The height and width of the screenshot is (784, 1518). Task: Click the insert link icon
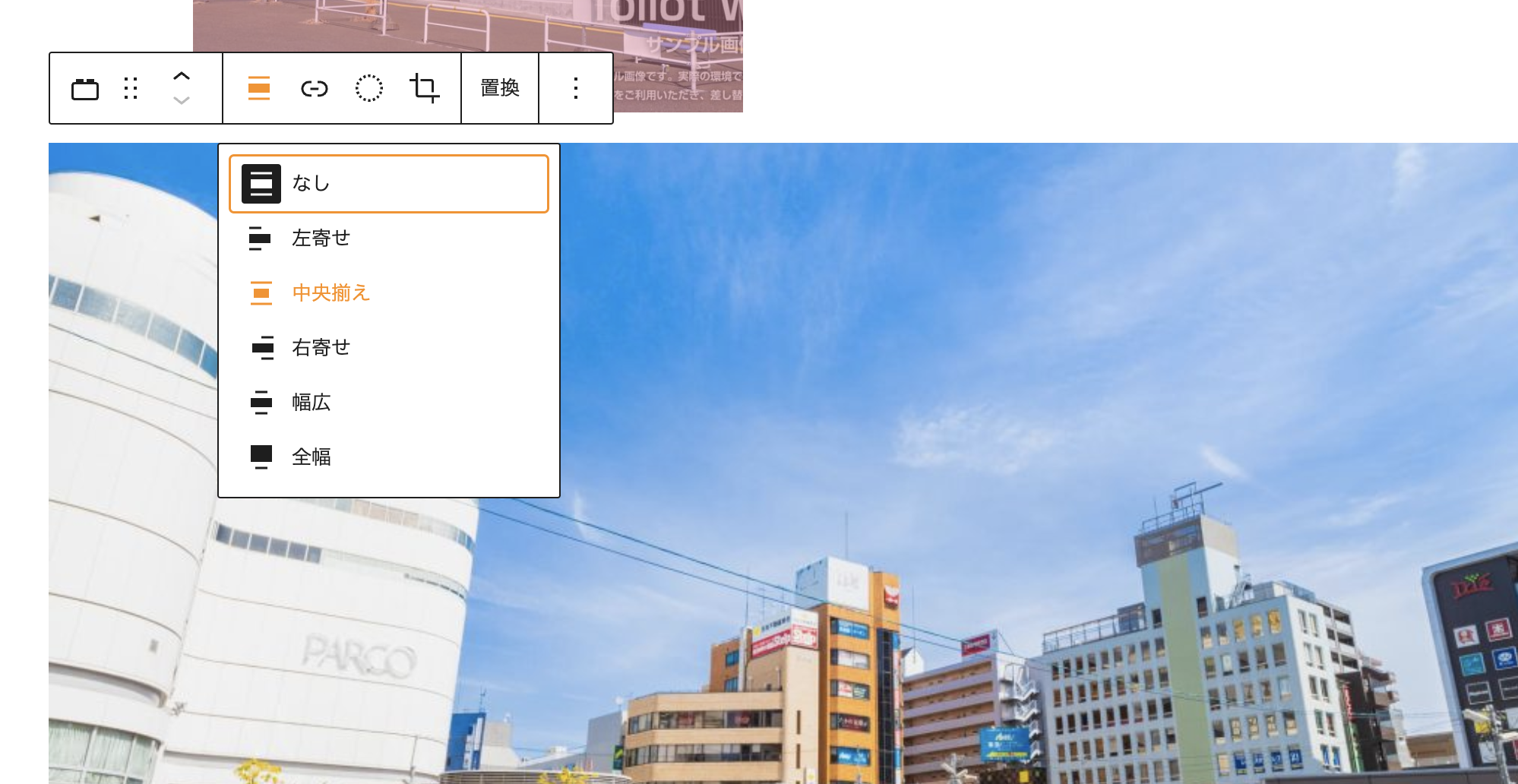[x=314, y=89]
